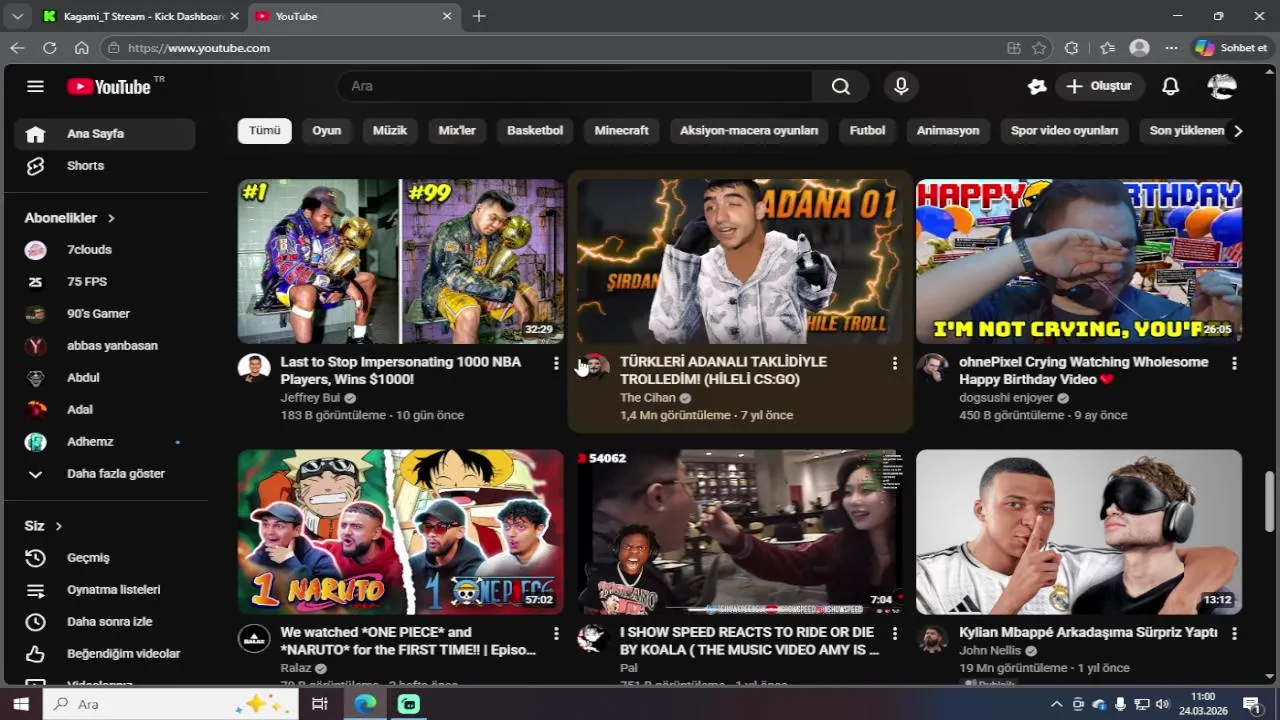Open more options for ohnePixel video
The width and height of the screenshot is (1280, 720).
[1234, 363]
